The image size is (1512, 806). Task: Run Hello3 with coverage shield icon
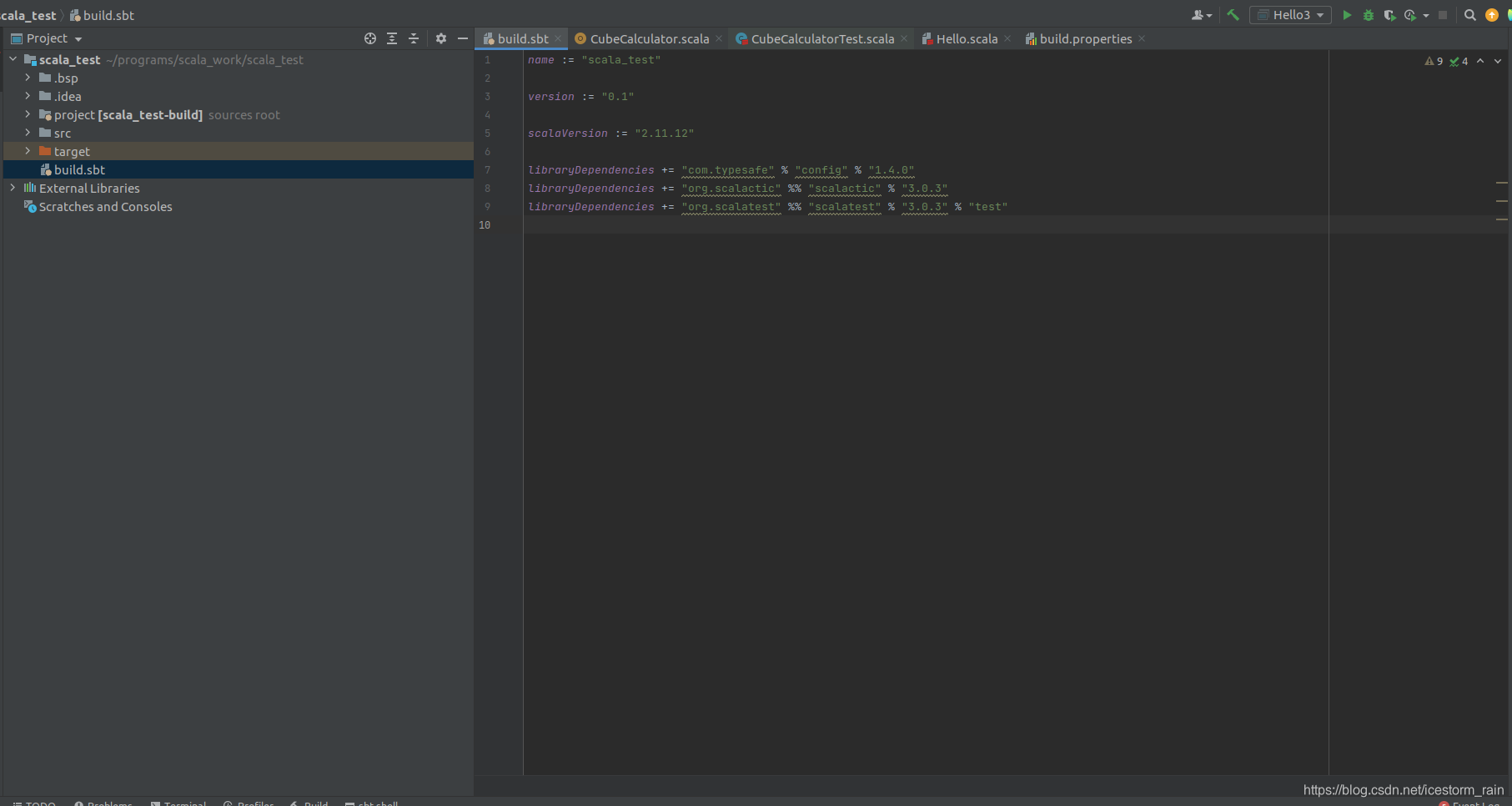[x=1389, y=15]
